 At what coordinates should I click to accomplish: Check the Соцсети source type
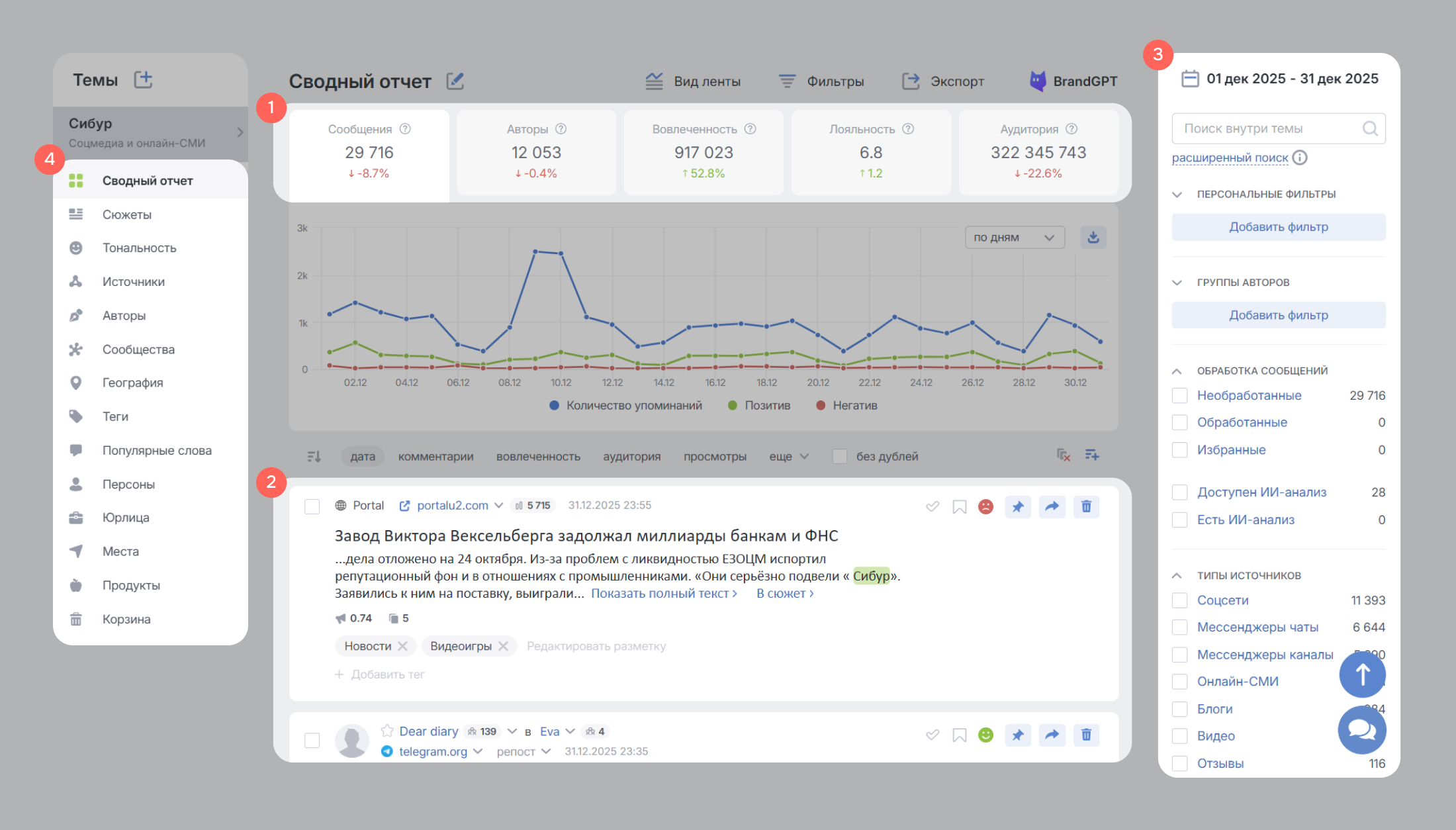pyautogui.click(x=1179, y=600)
